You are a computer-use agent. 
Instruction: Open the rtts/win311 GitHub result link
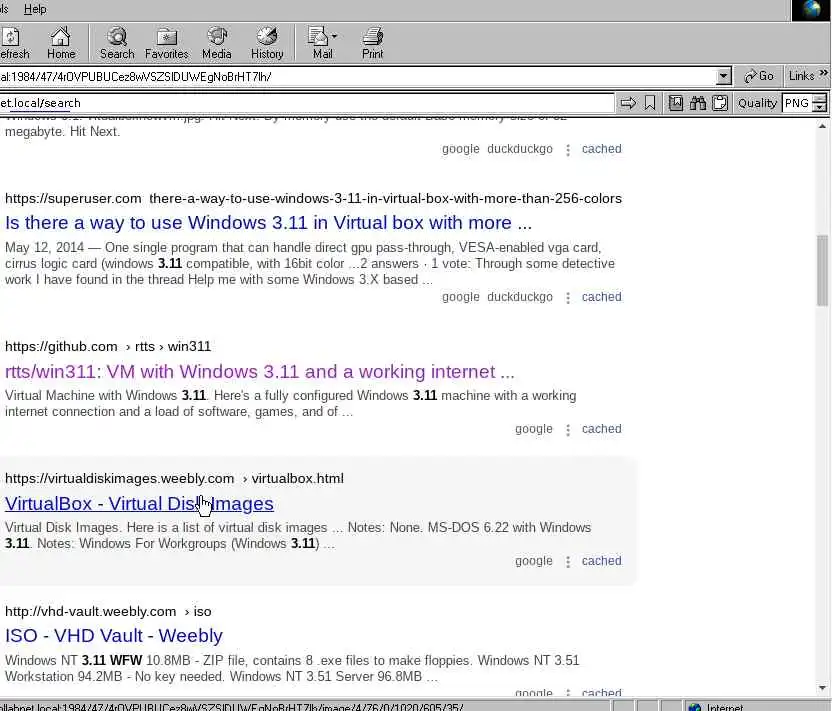click(x=259, y=371)
